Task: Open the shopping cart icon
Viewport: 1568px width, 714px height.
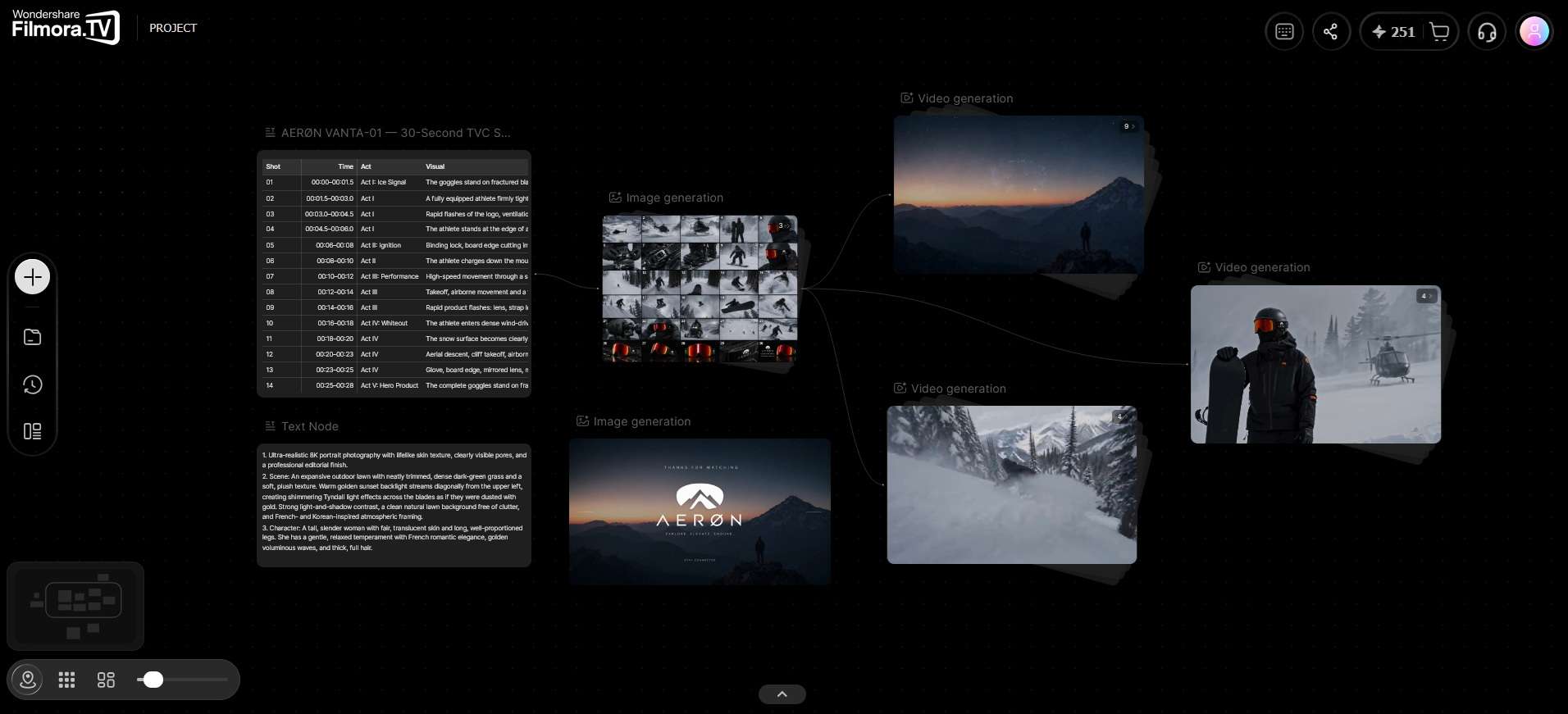Action: (x=1439, y=32)
